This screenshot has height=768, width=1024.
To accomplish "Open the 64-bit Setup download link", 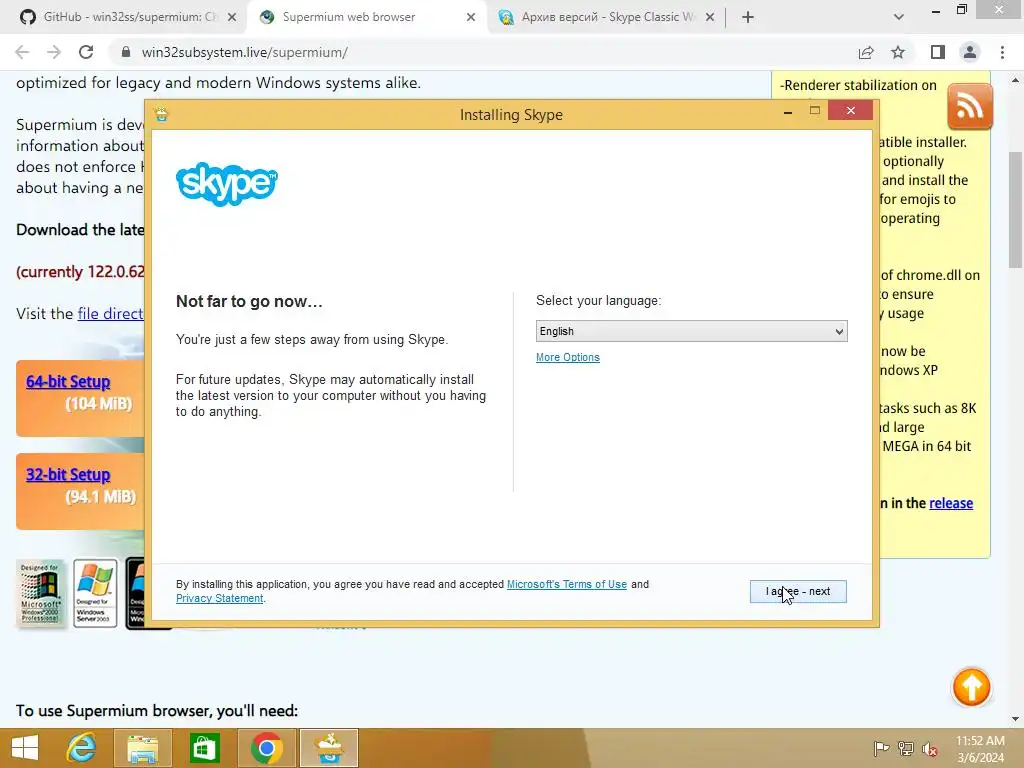I will click(68, 381).
